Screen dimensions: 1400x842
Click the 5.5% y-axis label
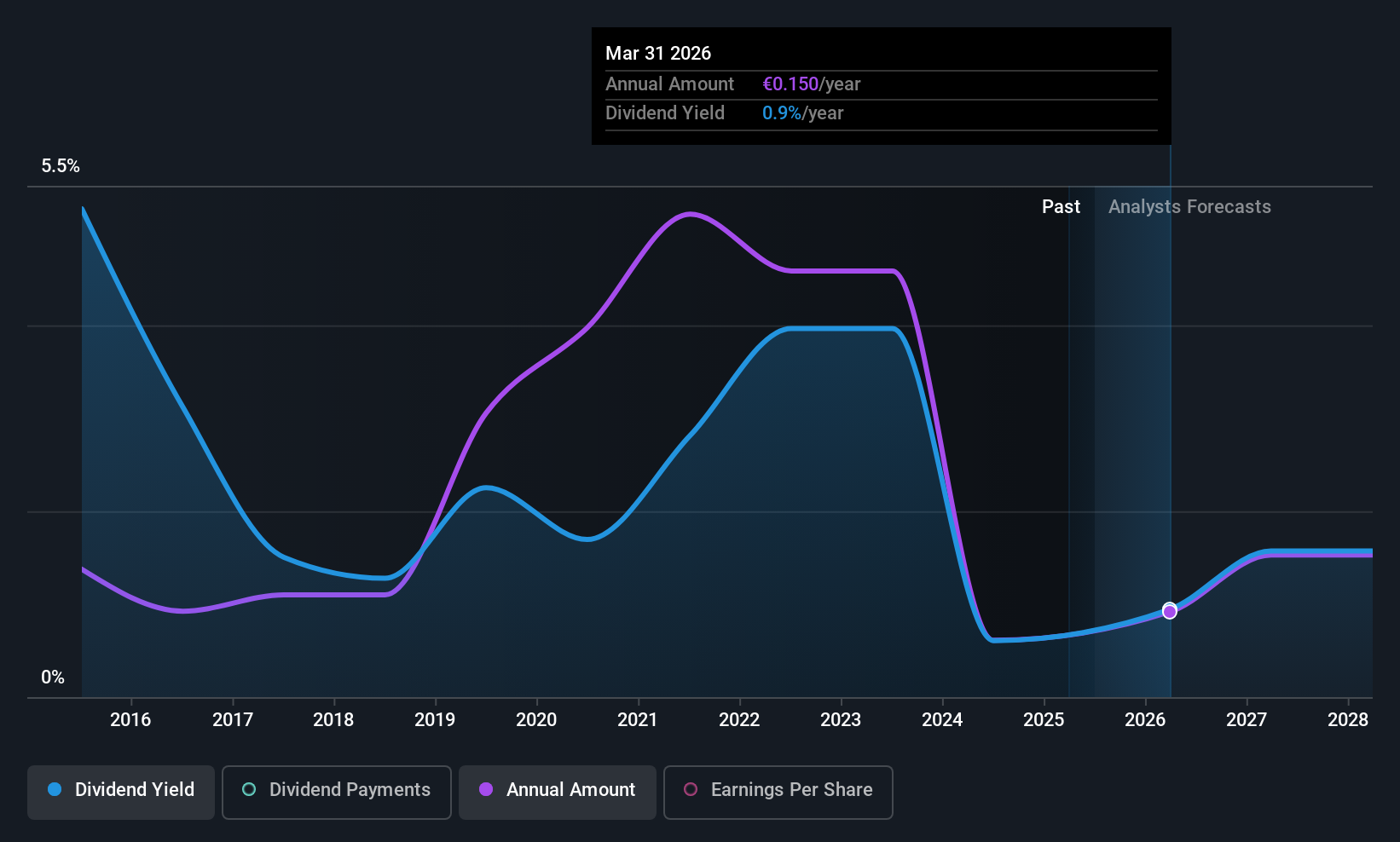[x=61, y=166]
